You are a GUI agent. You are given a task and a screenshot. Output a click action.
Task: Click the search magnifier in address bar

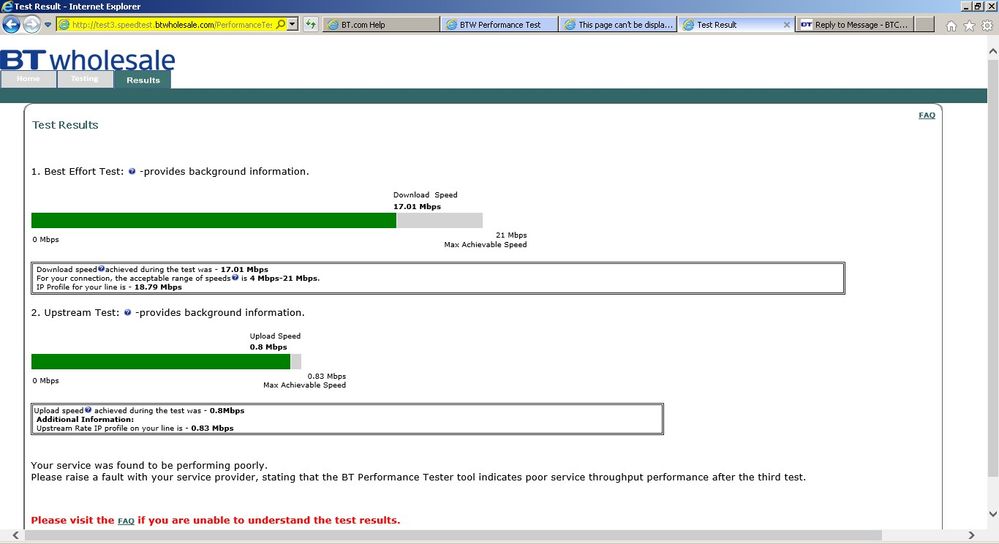point(281,24)
